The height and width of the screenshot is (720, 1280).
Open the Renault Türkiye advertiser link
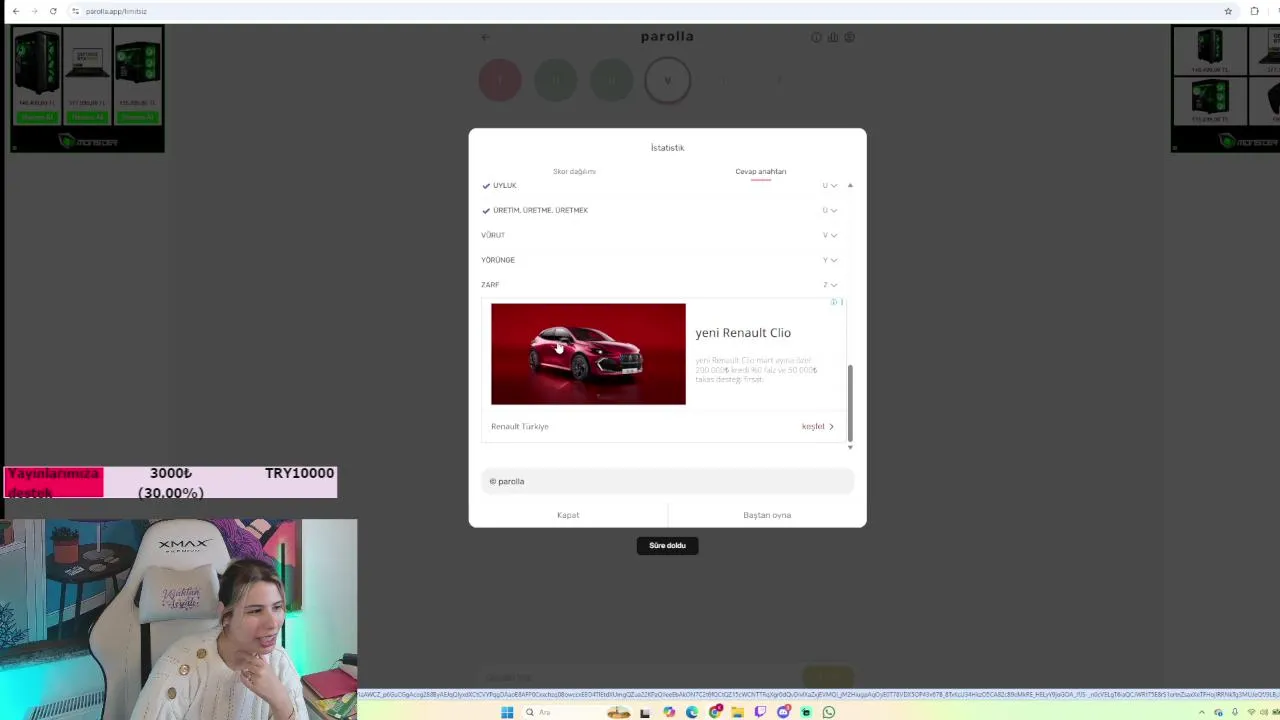[x=520, y=426]
